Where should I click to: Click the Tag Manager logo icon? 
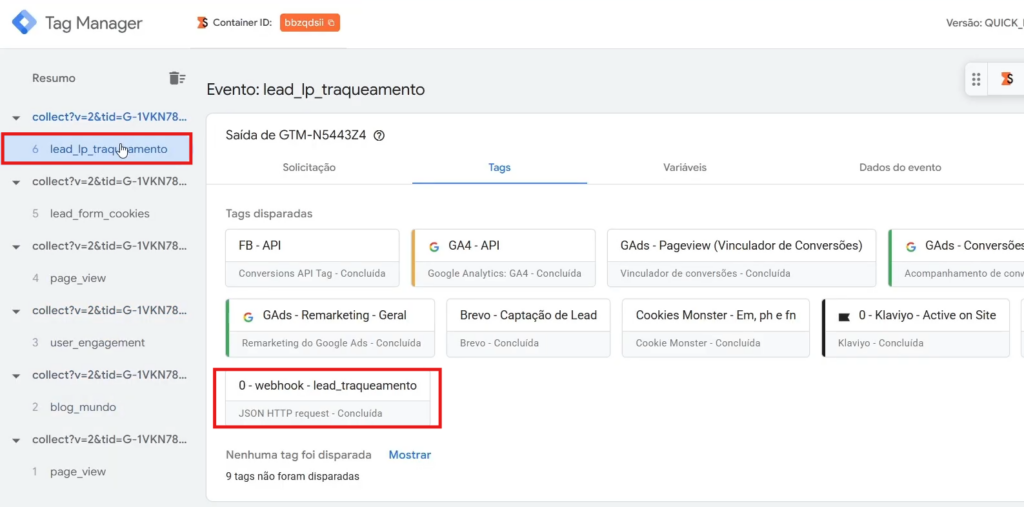(x=24, y=23)
